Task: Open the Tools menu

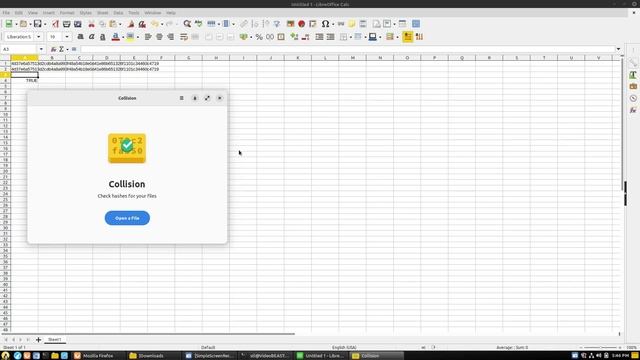Action: (133, 13)
